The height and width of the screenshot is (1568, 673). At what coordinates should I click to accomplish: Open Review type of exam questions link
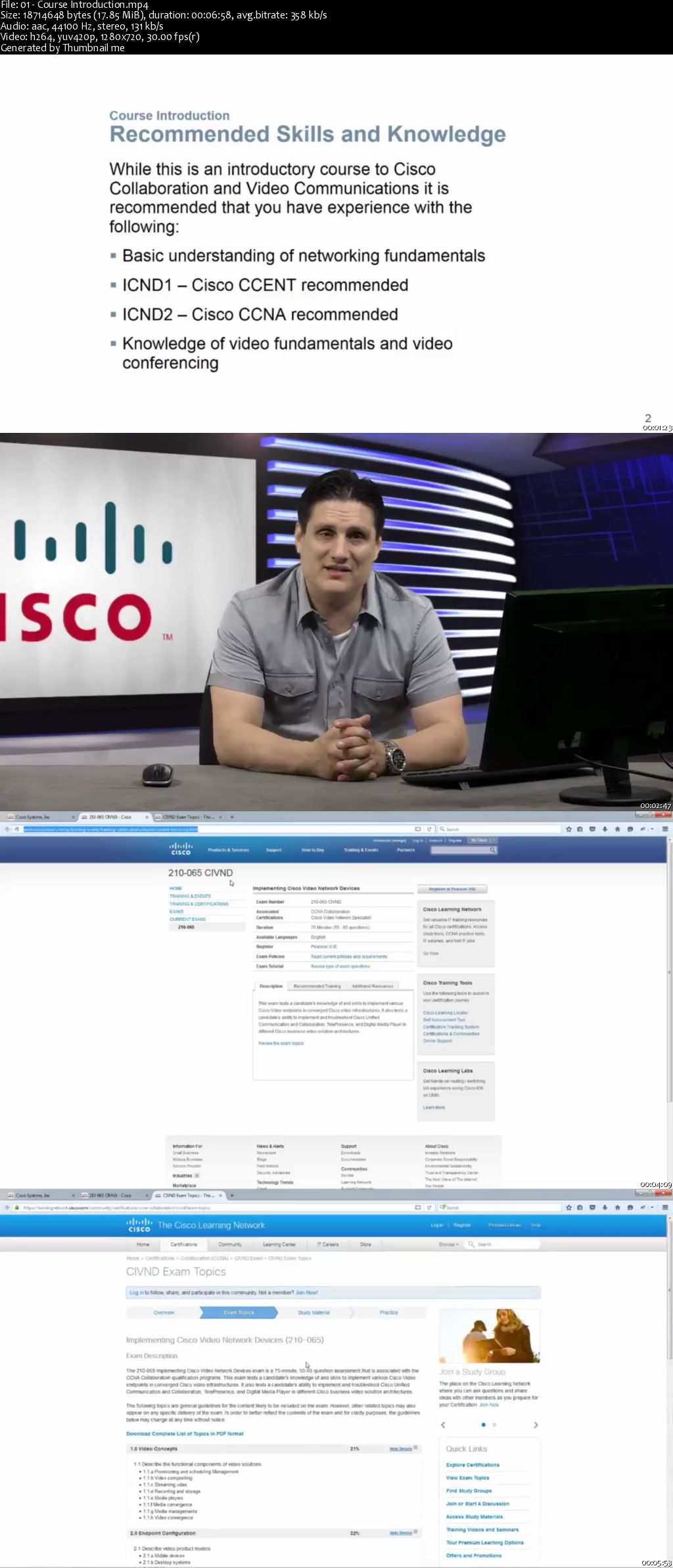coord(340,966)
